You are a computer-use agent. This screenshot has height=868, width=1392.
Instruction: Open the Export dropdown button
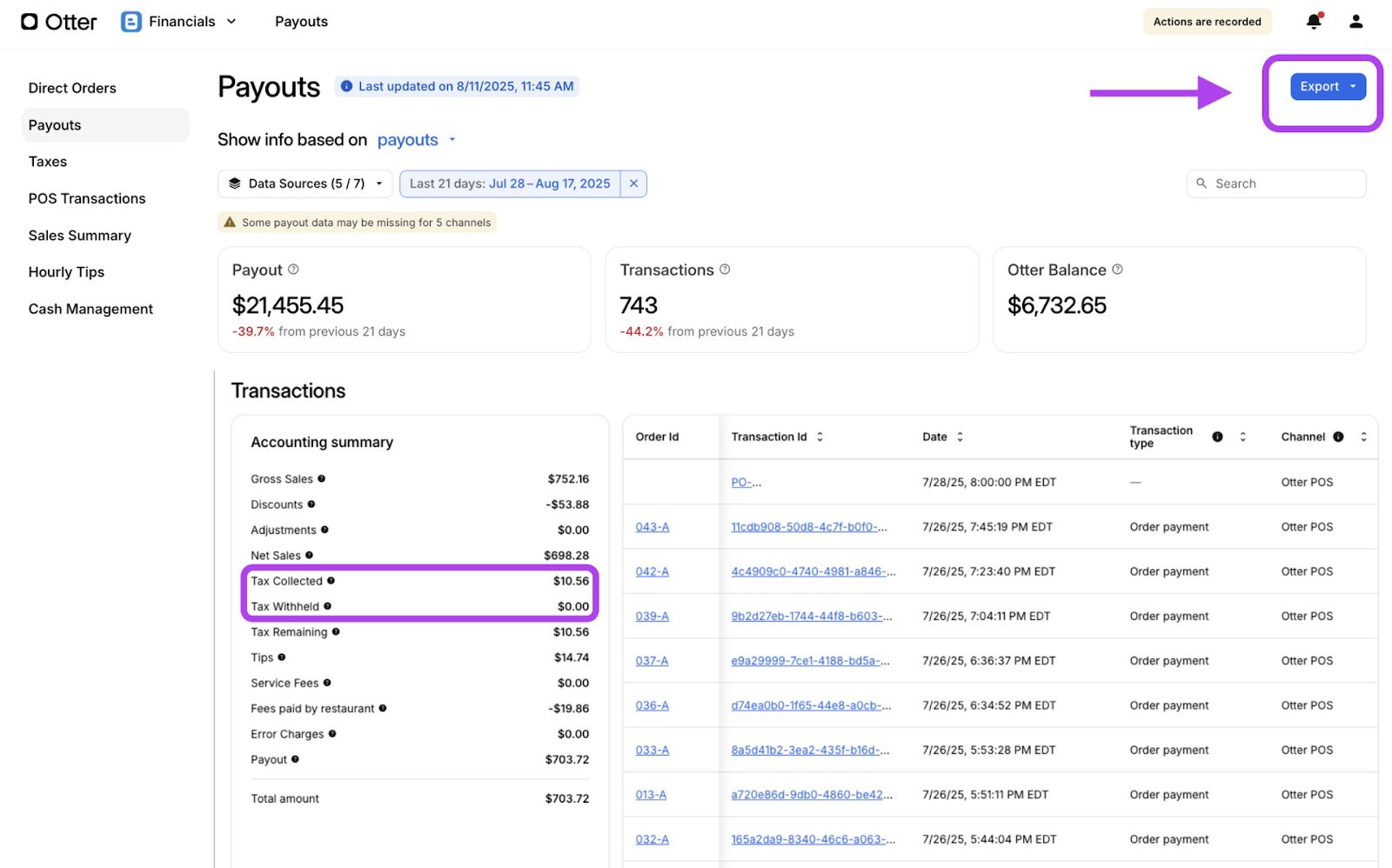click(x=1327, y=87)
